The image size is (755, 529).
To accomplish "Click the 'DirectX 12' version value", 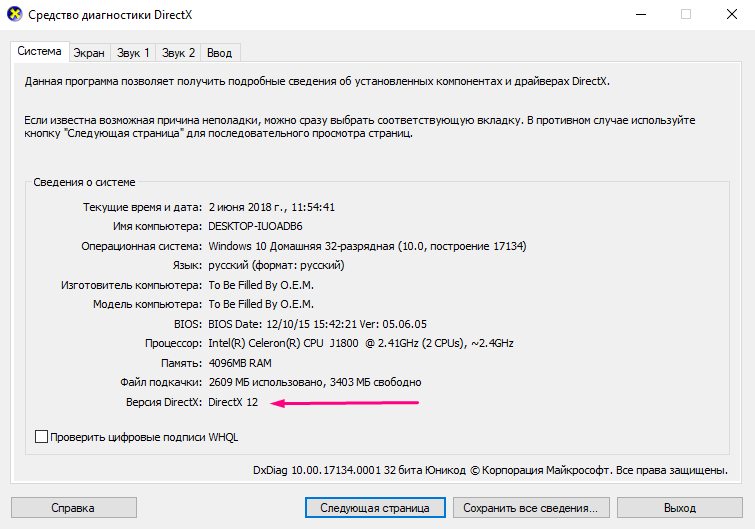I will pos(233,402).
